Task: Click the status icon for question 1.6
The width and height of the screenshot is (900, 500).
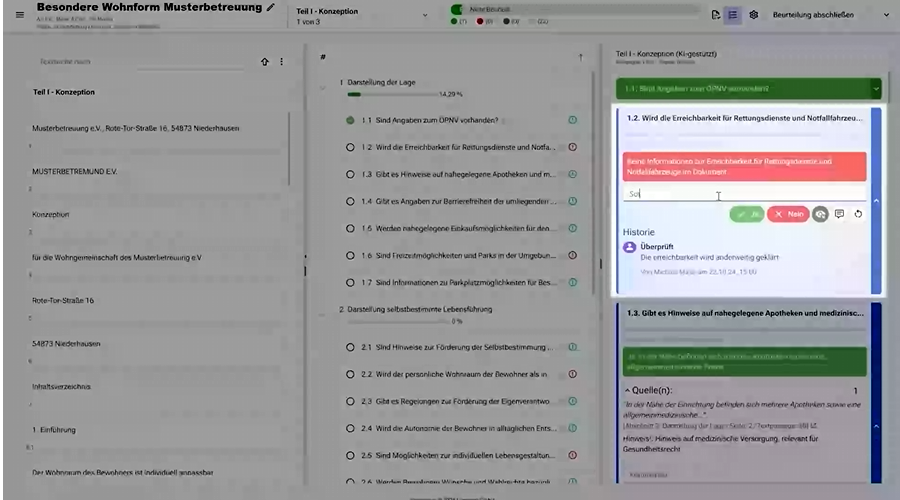Action: [x=572, y=255]
